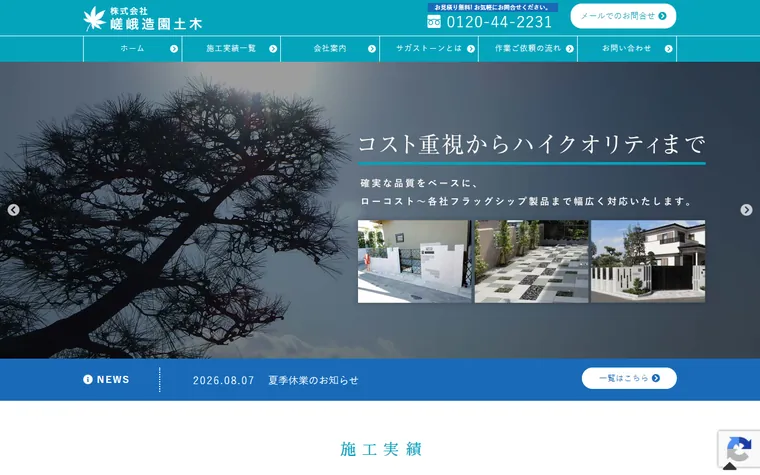
Task: Open the ホーム menu item
Action: 132,48
